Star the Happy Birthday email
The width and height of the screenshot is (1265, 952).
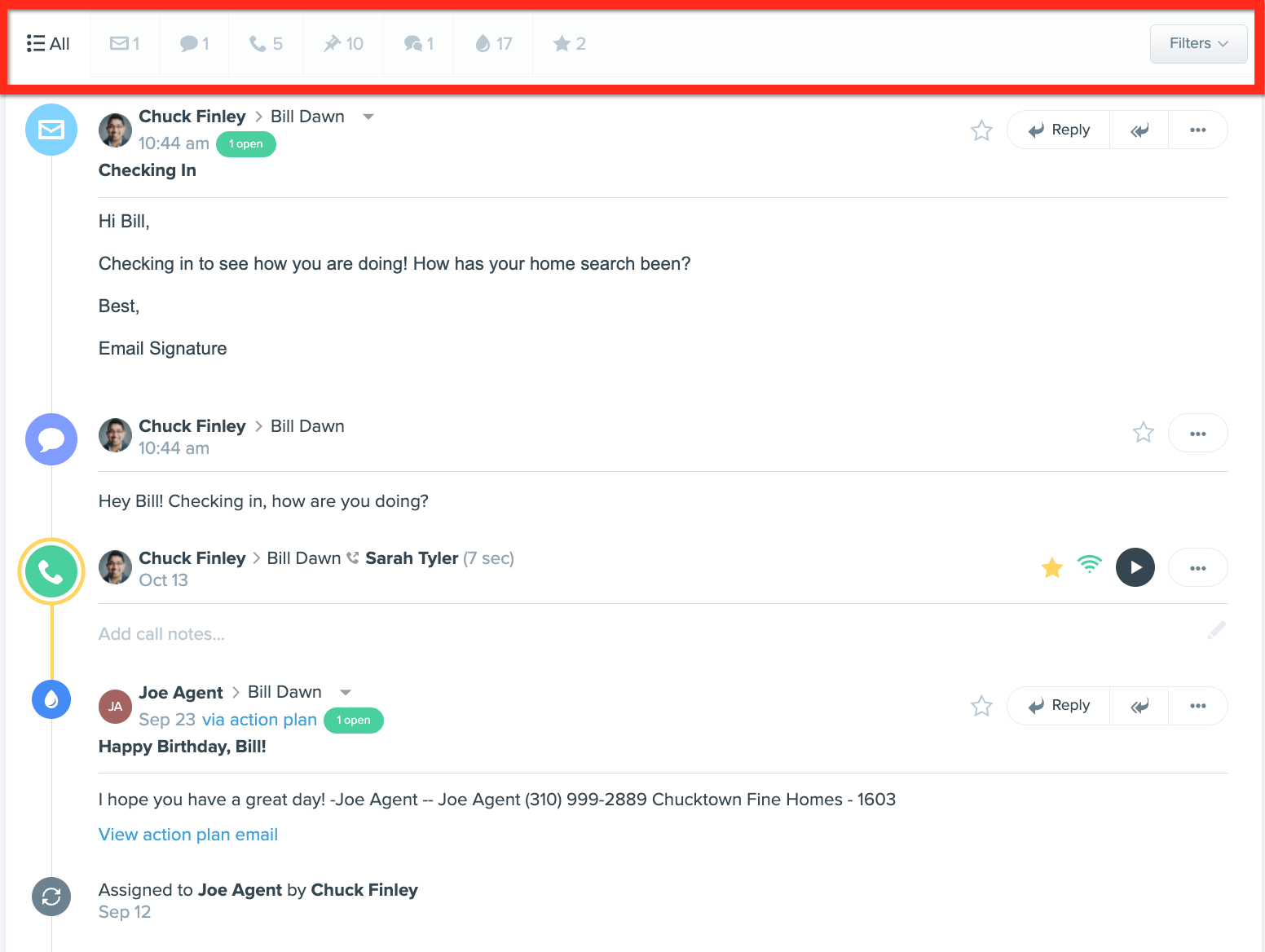pyautogui.click(x=981, y=706)
